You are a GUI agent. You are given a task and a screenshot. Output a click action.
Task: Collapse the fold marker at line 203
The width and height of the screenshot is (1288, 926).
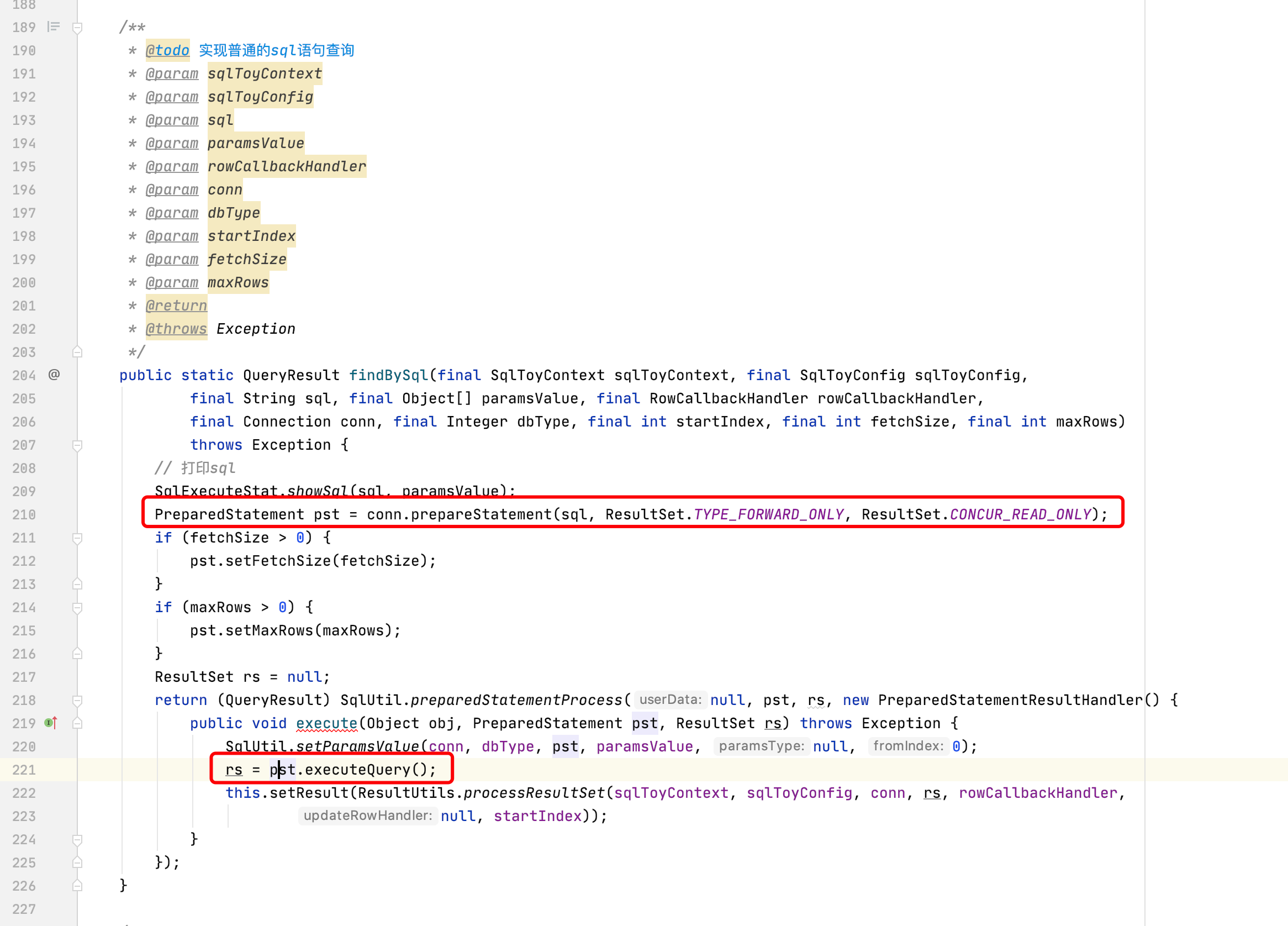78,352
